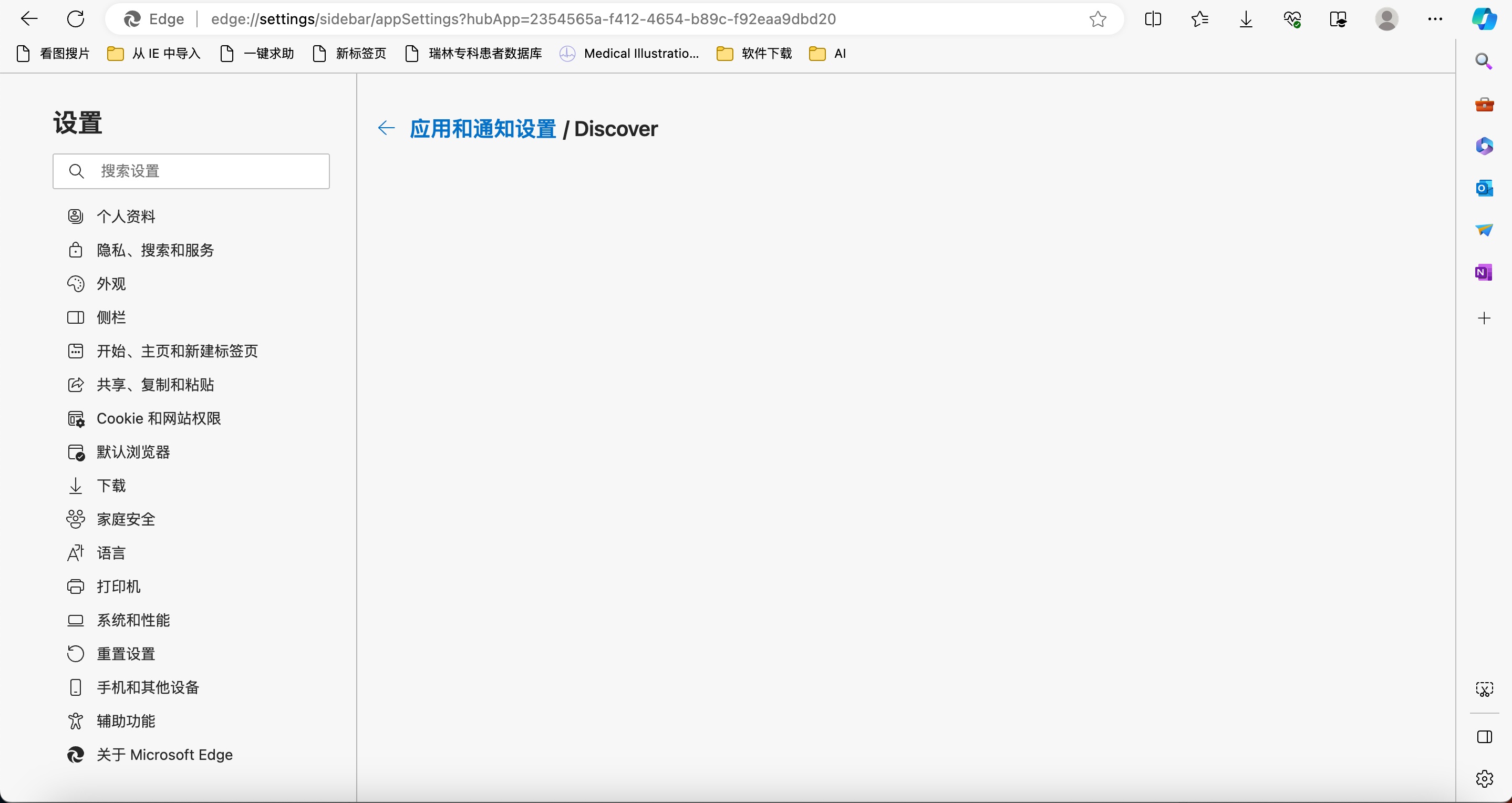
Task: Open the Favorites list icon in toolbar
Action: point(1200,19)
